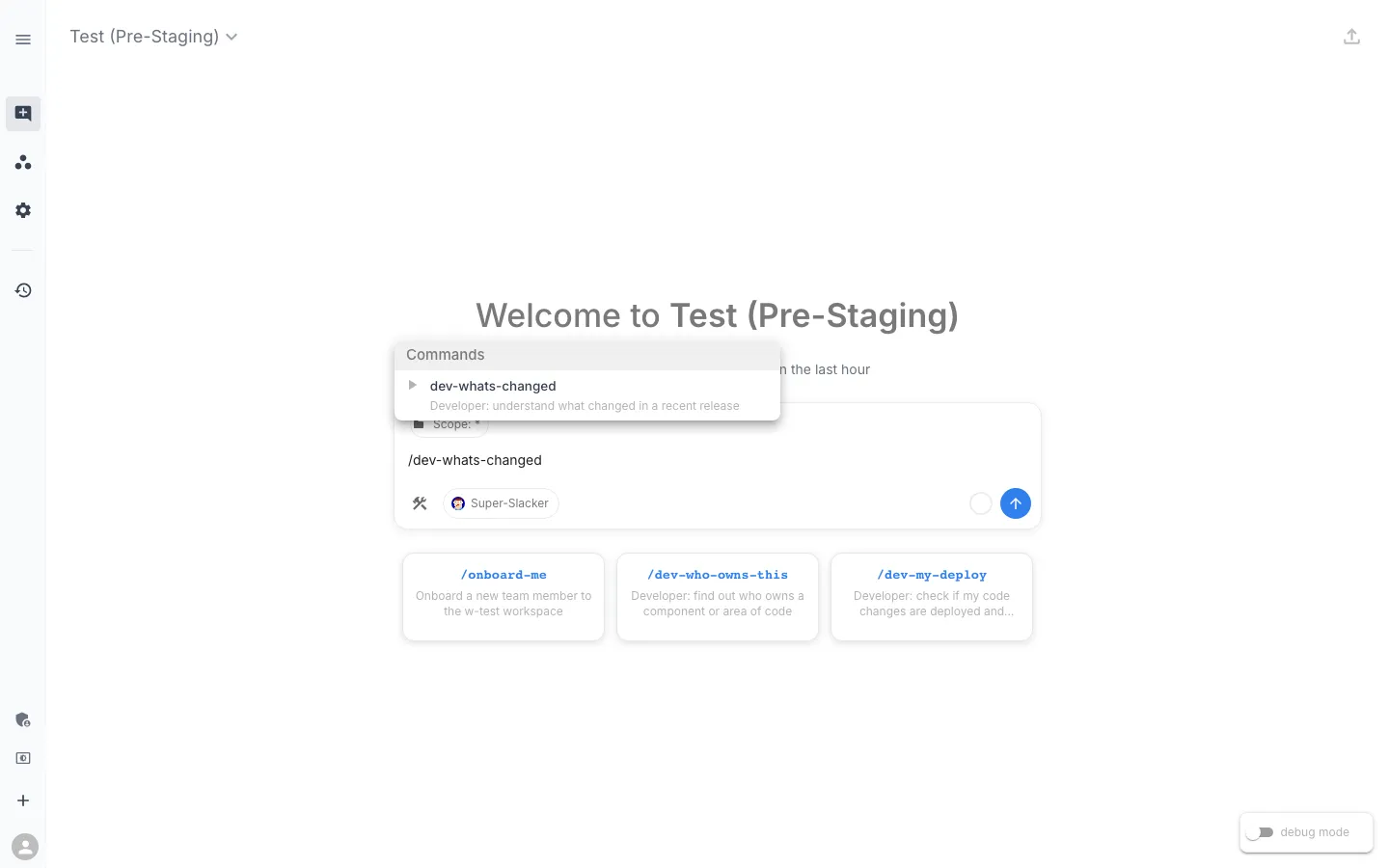Open the tools icon beside Super-Slacker

point(420,502)
